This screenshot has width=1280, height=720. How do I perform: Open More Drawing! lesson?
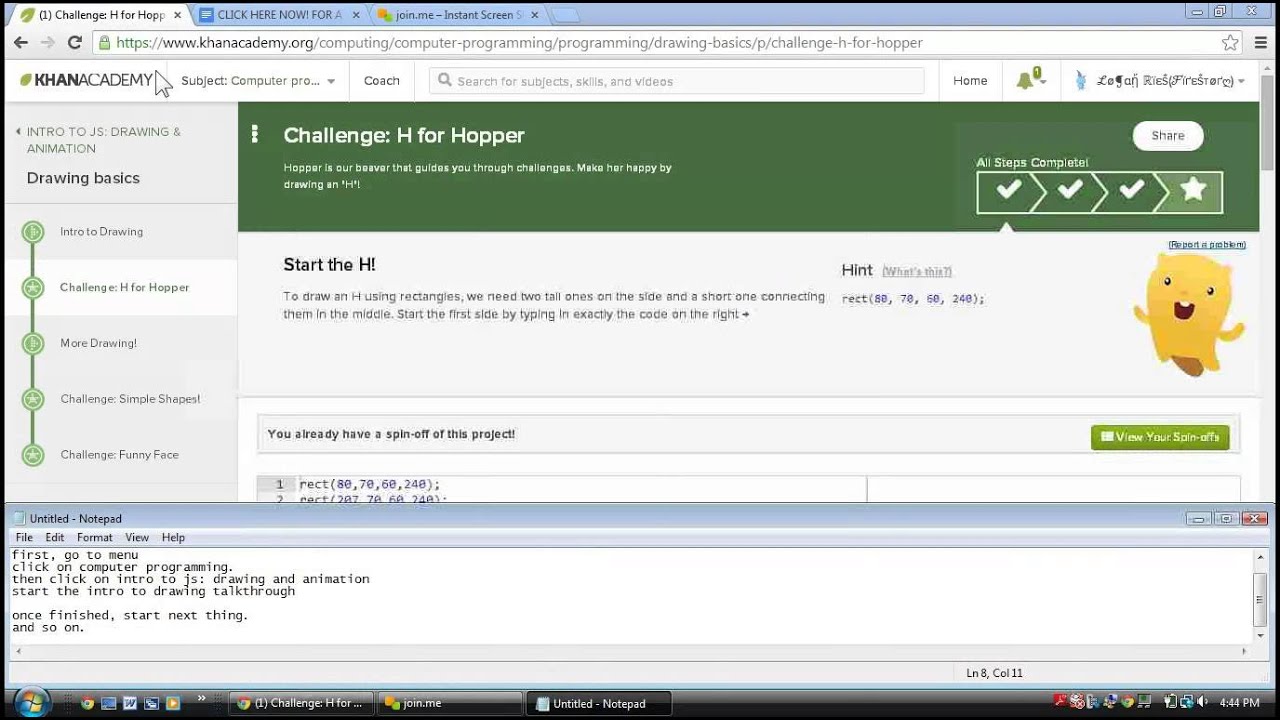click(98, 343)
